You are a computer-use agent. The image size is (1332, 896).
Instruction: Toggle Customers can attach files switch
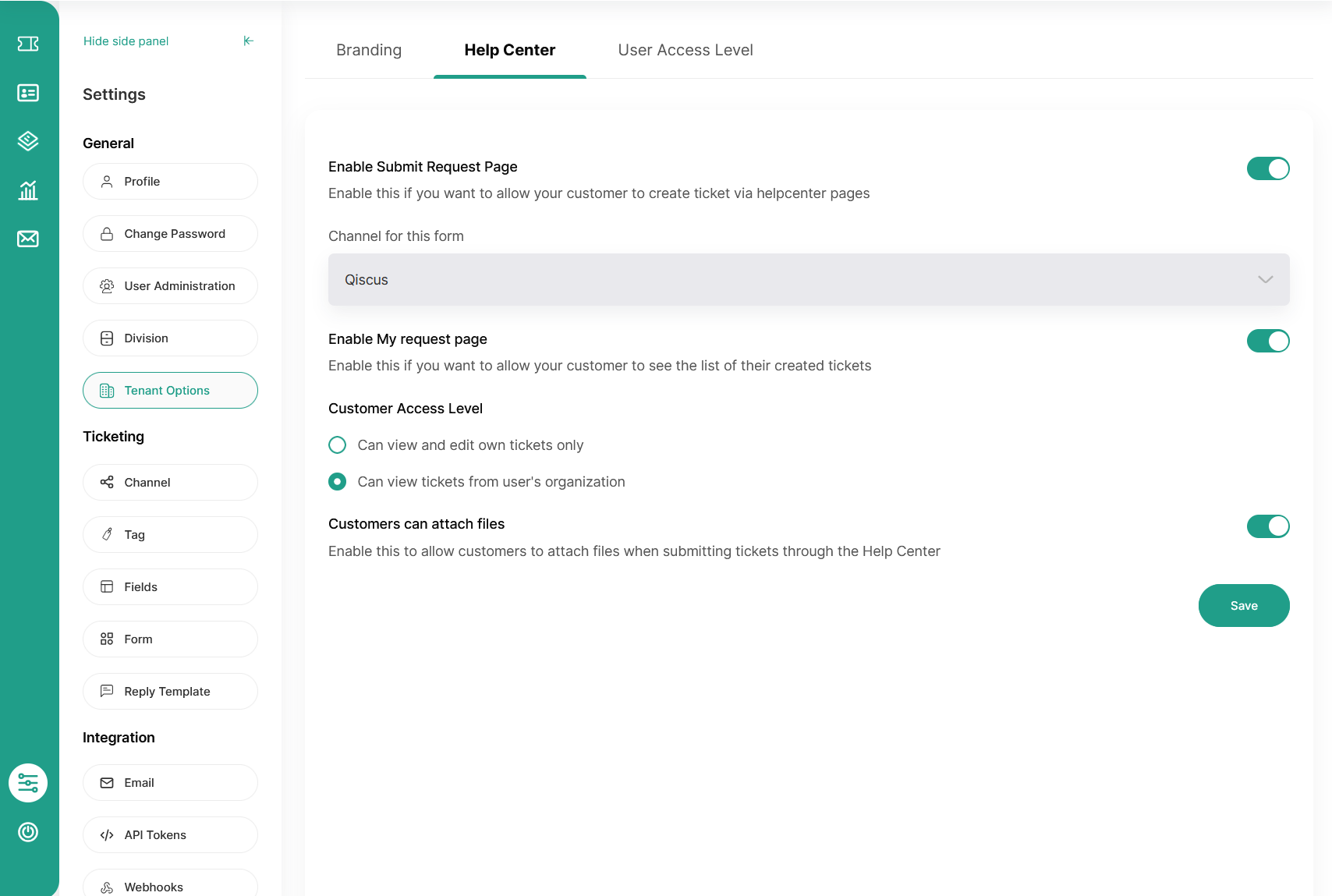tap(1267, 526)
